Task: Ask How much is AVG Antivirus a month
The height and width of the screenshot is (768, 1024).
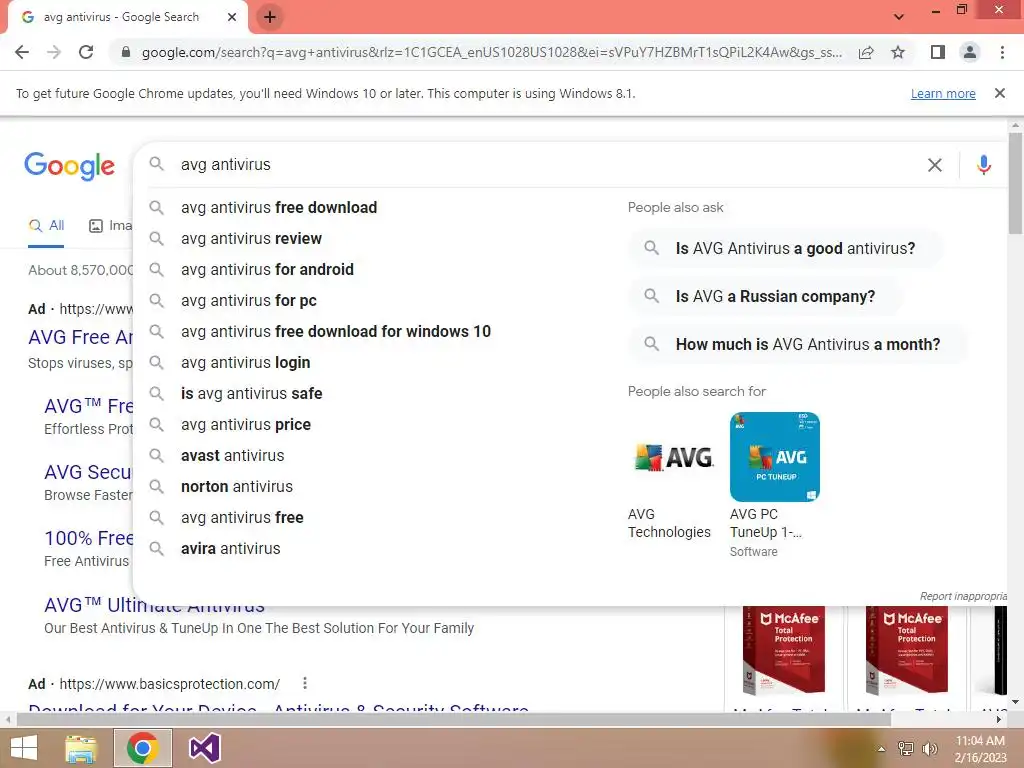Action: pos(798,344)
